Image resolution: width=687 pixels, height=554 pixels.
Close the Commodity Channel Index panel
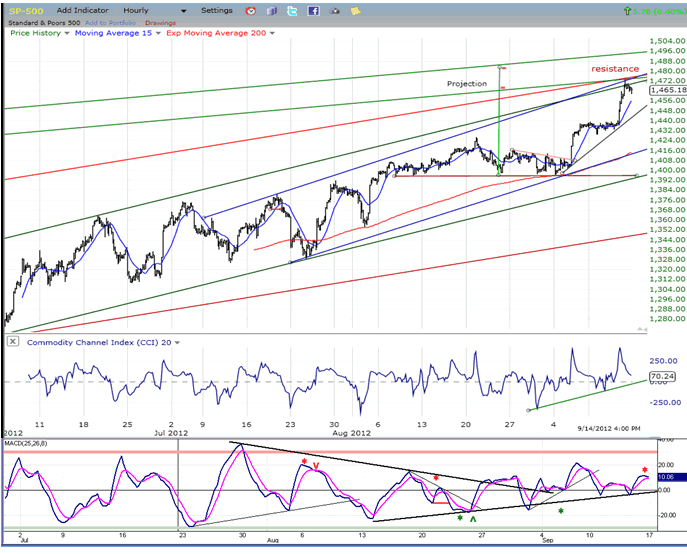[12, 341]
